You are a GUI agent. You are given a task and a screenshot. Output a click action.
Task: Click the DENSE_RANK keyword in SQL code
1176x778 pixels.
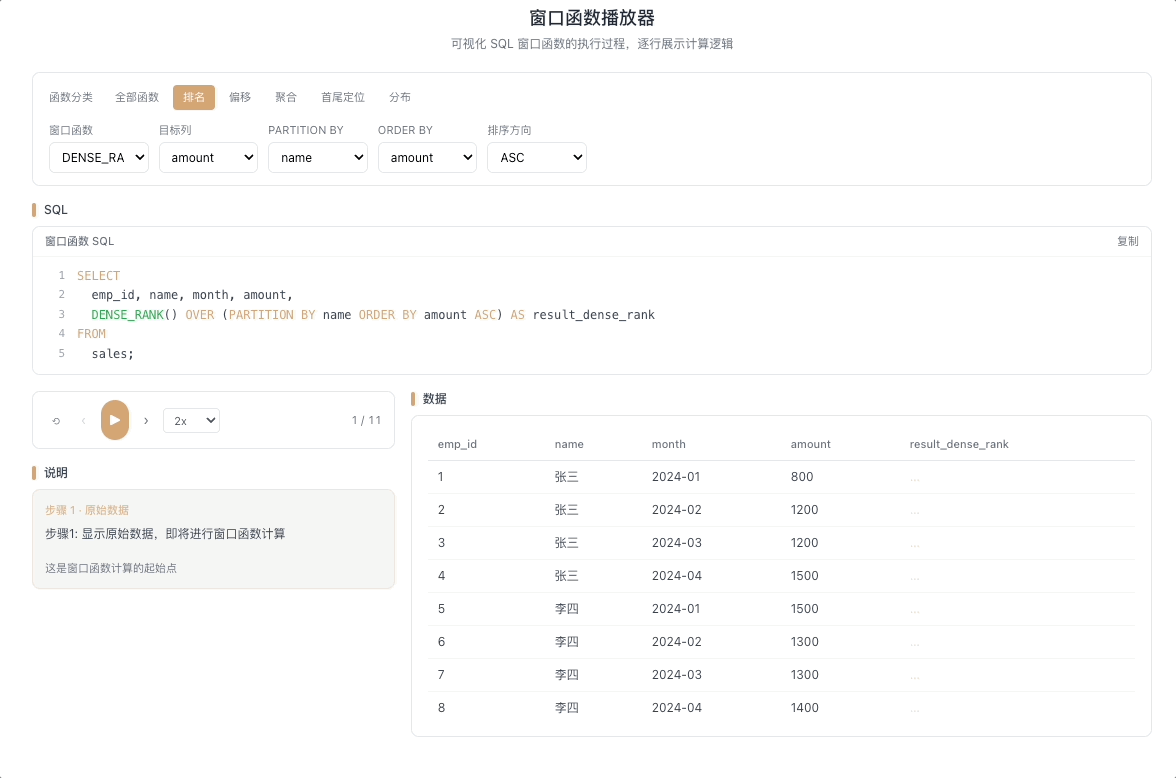[x=128, y=315]
